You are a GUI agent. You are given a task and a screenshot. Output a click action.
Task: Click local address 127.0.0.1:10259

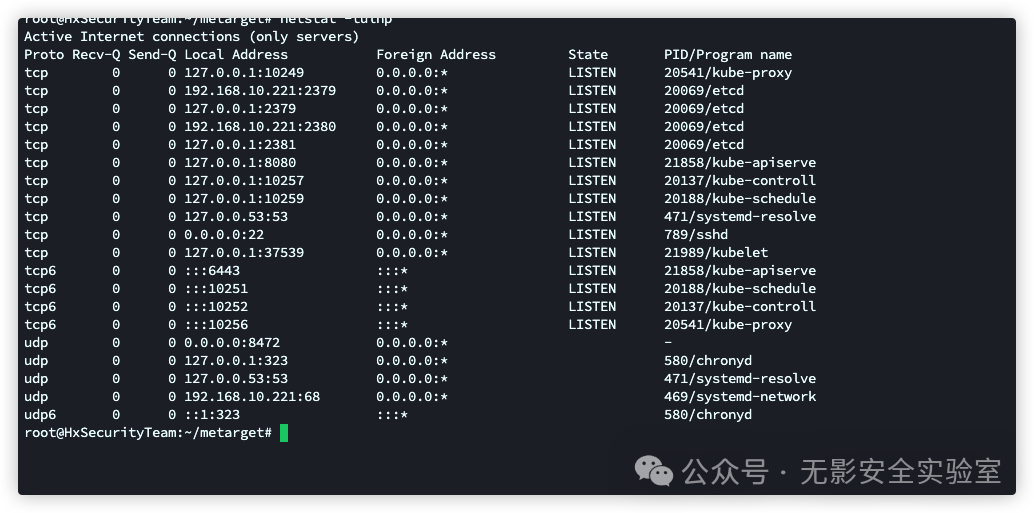244,198
